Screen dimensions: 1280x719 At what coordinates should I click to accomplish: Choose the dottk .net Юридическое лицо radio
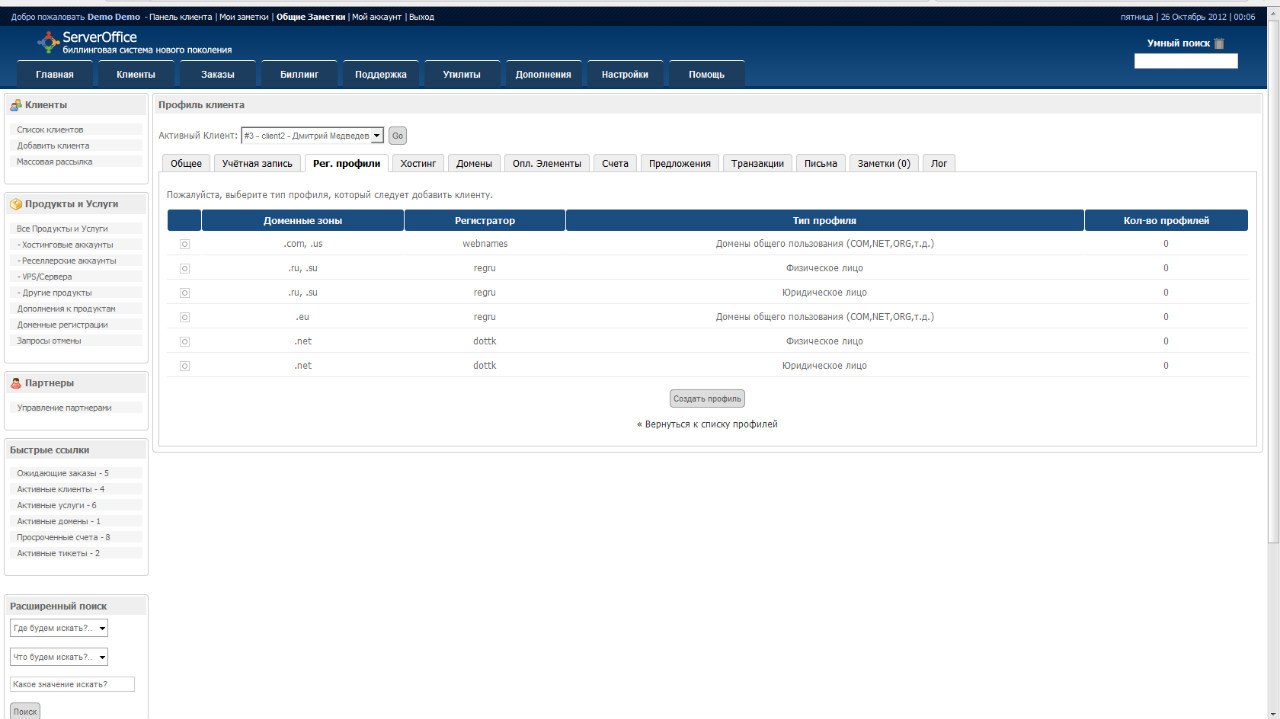click(185, 366)
